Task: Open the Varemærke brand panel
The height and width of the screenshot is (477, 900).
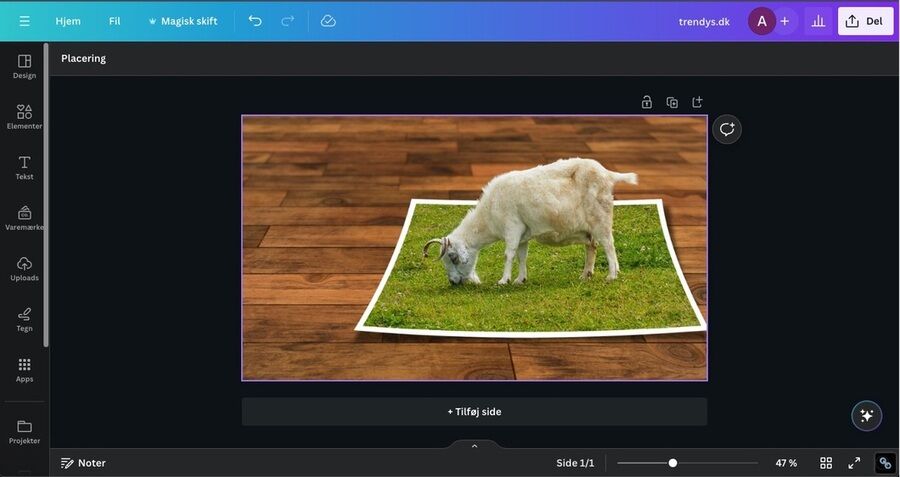Action: pos(24,218)
